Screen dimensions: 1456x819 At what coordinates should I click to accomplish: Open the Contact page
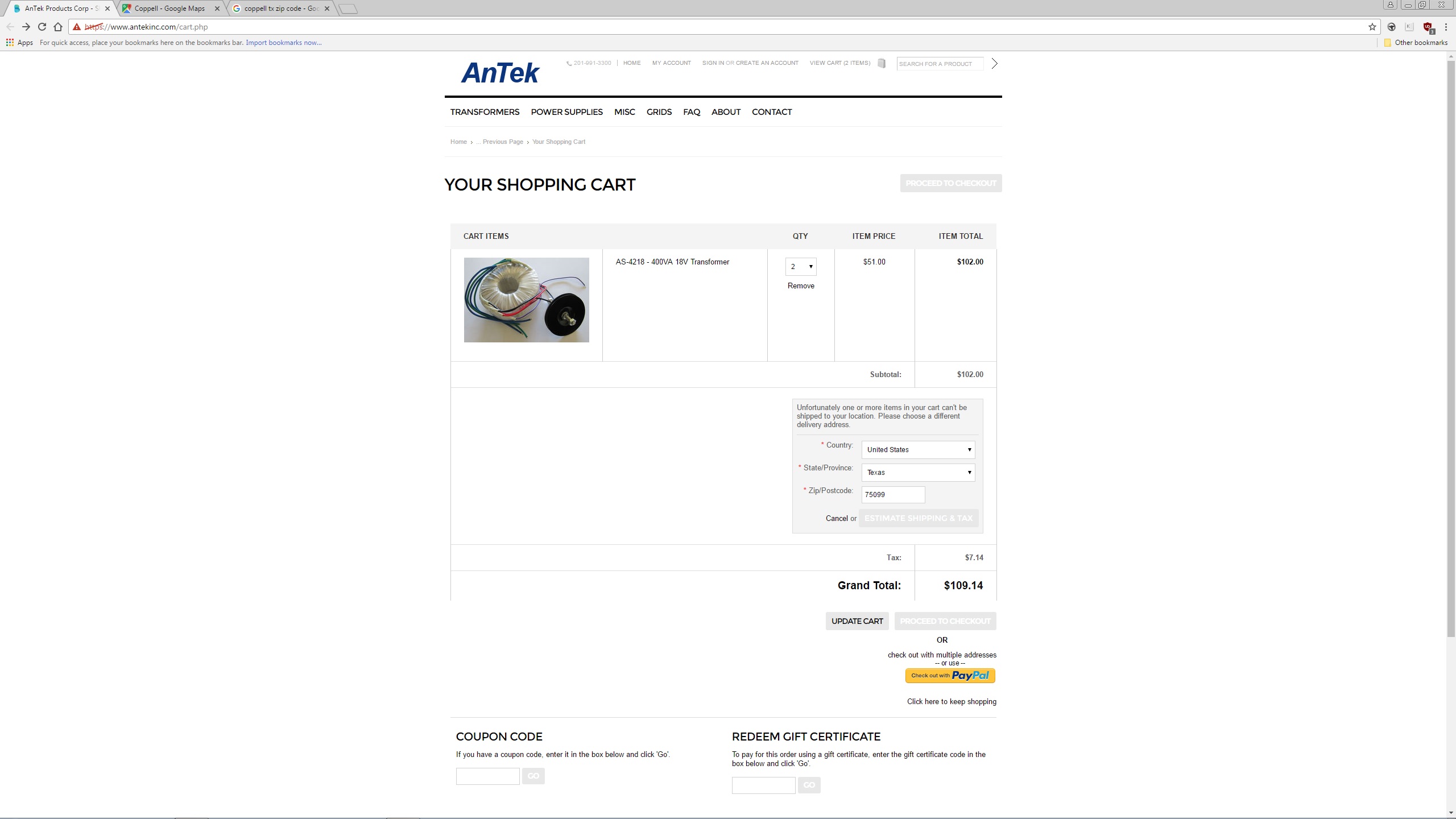click(772, 112)
